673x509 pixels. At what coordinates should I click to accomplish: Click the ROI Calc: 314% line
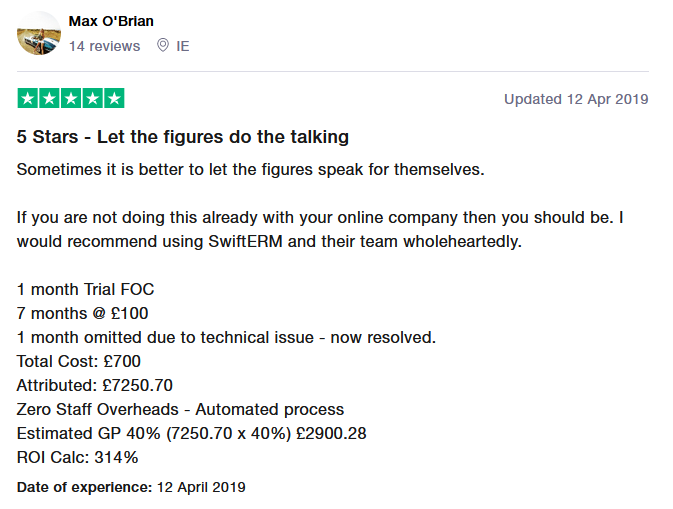[x=77, y=457]
